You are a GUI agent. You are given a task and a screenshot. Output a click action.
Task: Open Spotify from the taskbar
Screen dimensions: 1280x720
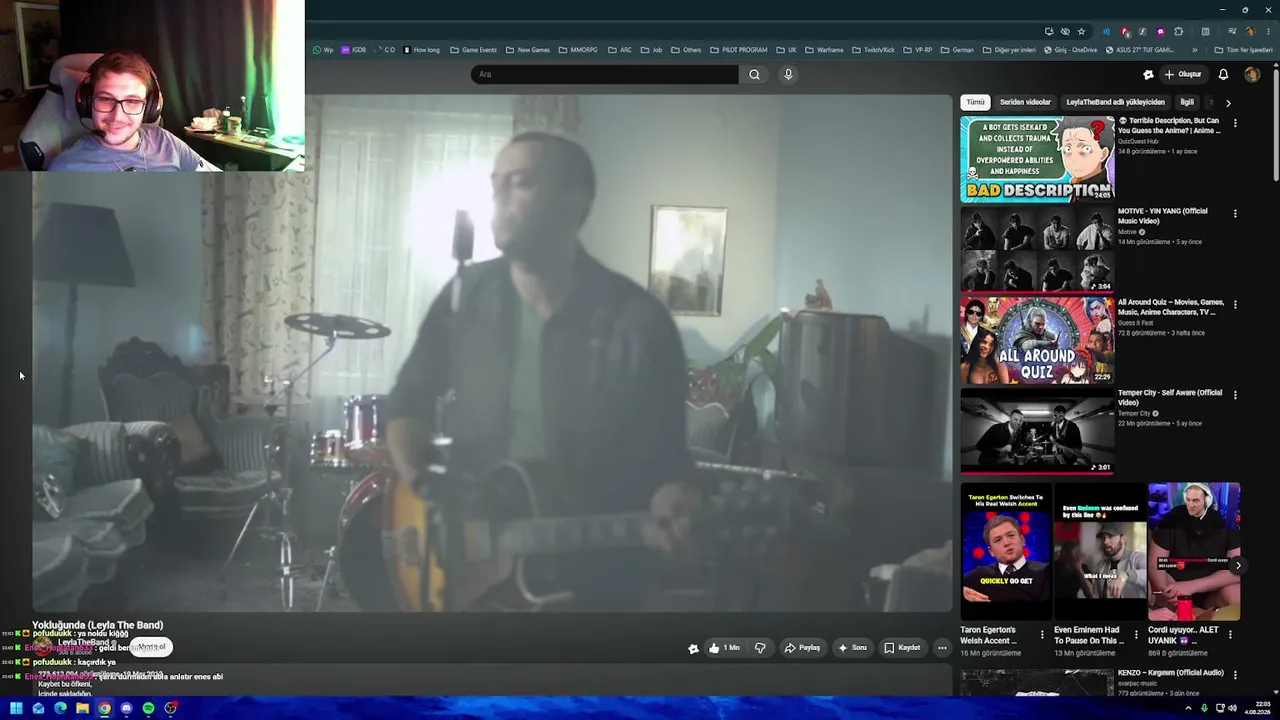pos(148,708)
